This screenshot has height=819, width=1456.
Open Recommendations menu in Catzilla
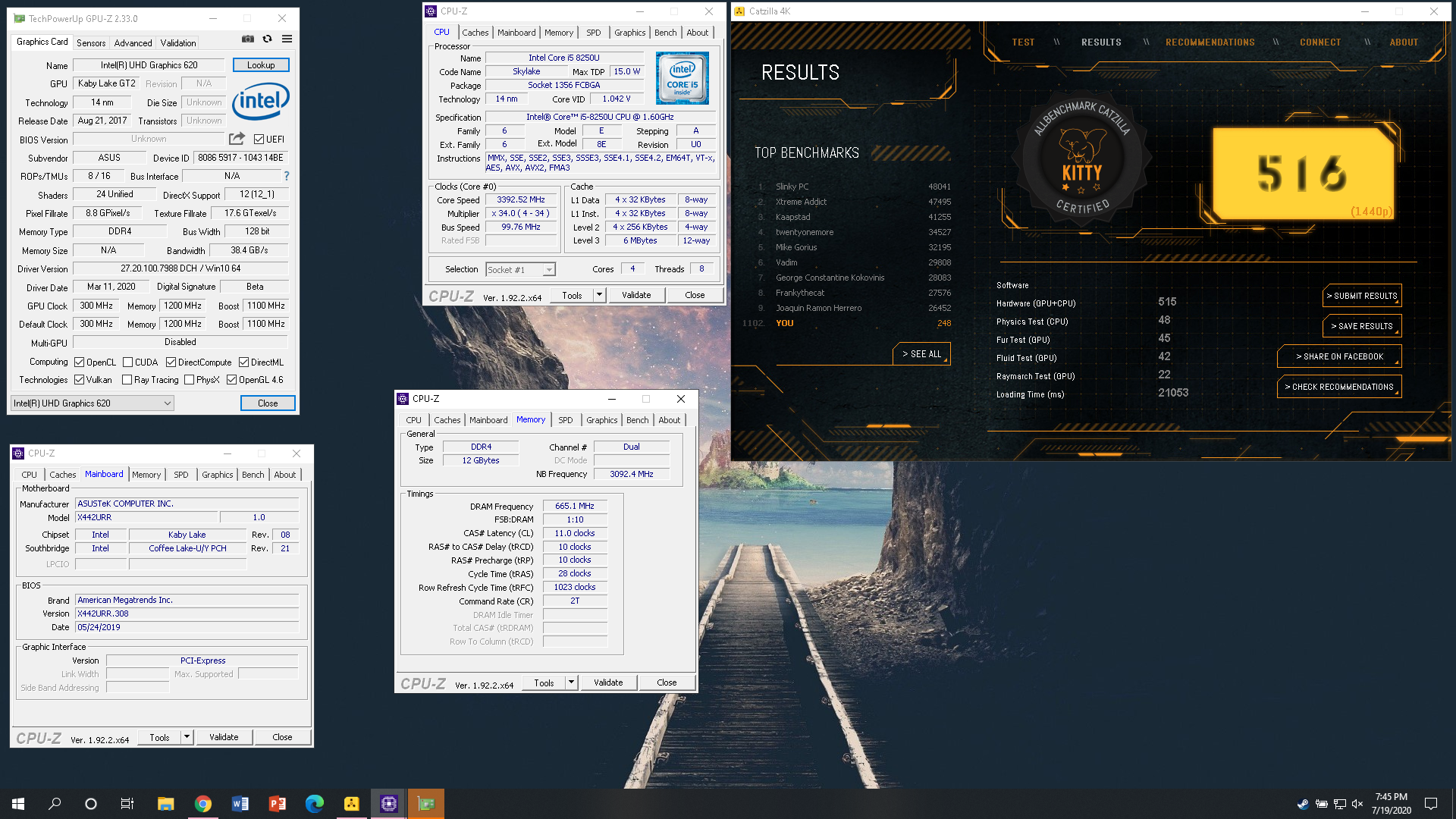[x=1210, y=42]
